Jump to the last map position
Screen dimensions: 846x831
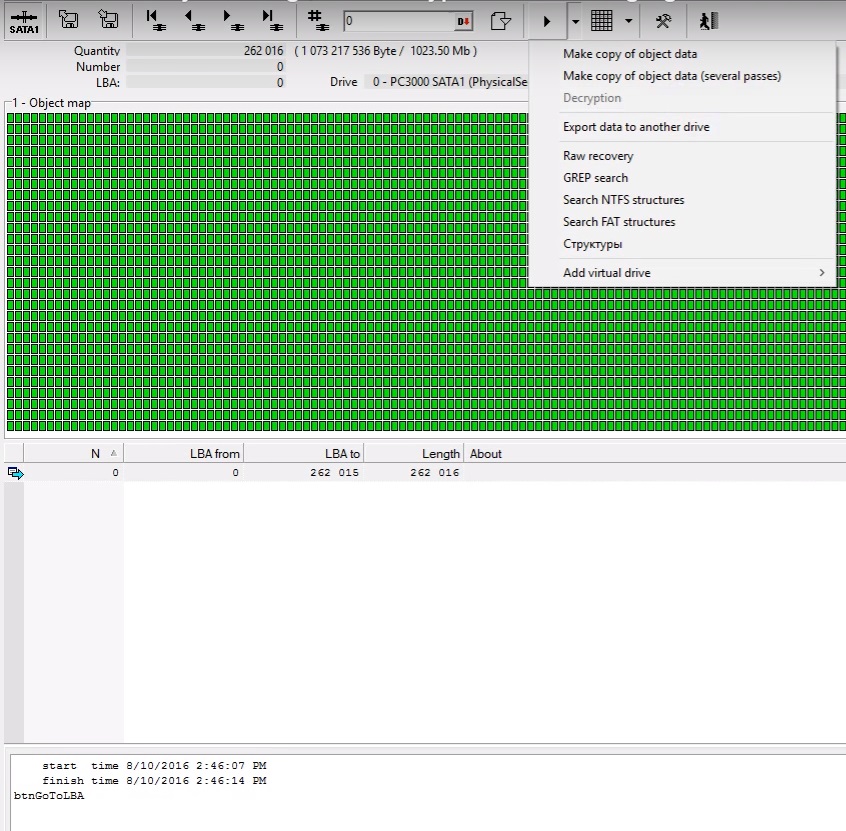pos(269,20)
